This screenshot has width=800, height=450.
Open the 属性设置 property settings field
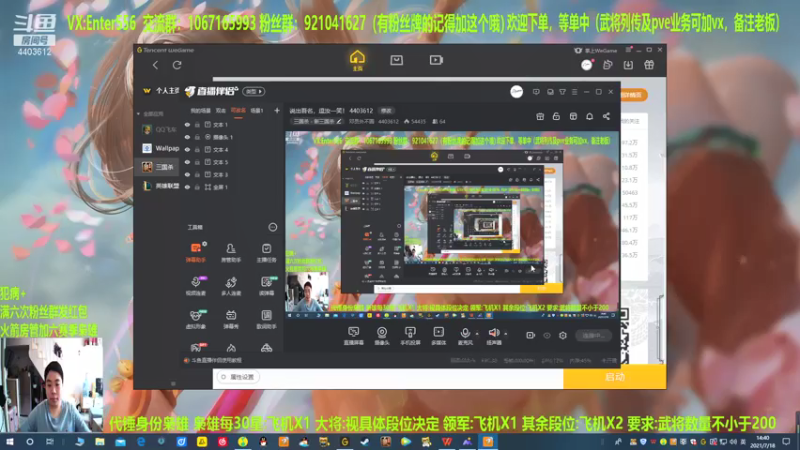click(239, 377)
